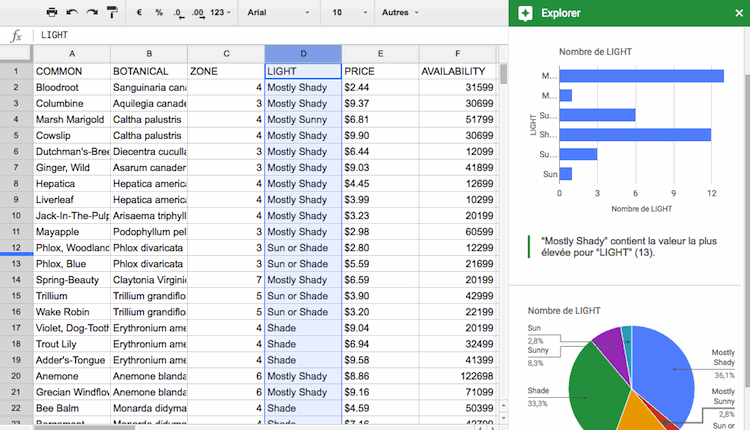Click into the formula bar showing LIGHT
The width and height of the screenshot is (750, 430).
click(270, 35)
